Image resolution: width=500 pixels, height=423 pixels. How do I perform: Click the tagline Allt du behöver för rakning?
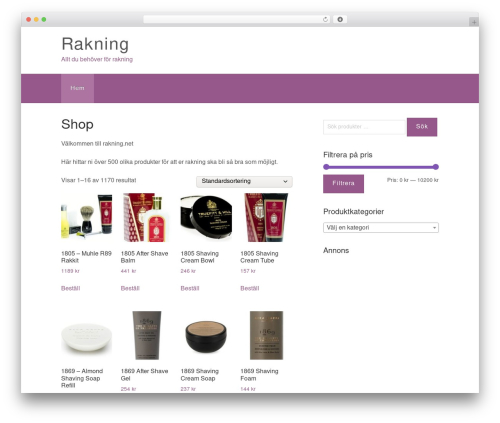tap(97, 59)
